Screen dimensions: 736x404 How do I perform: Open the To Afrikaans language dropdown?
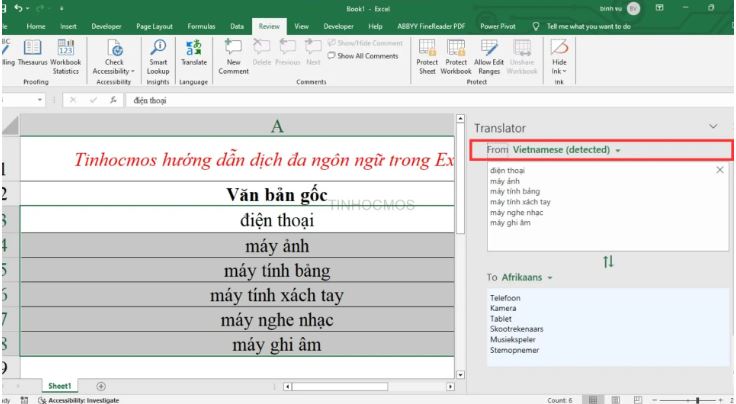pos(527,277)
